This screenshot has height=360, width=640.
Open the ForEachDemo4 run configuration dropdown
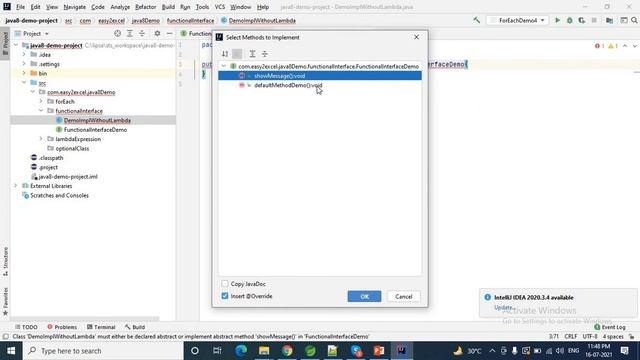[518, 20]
